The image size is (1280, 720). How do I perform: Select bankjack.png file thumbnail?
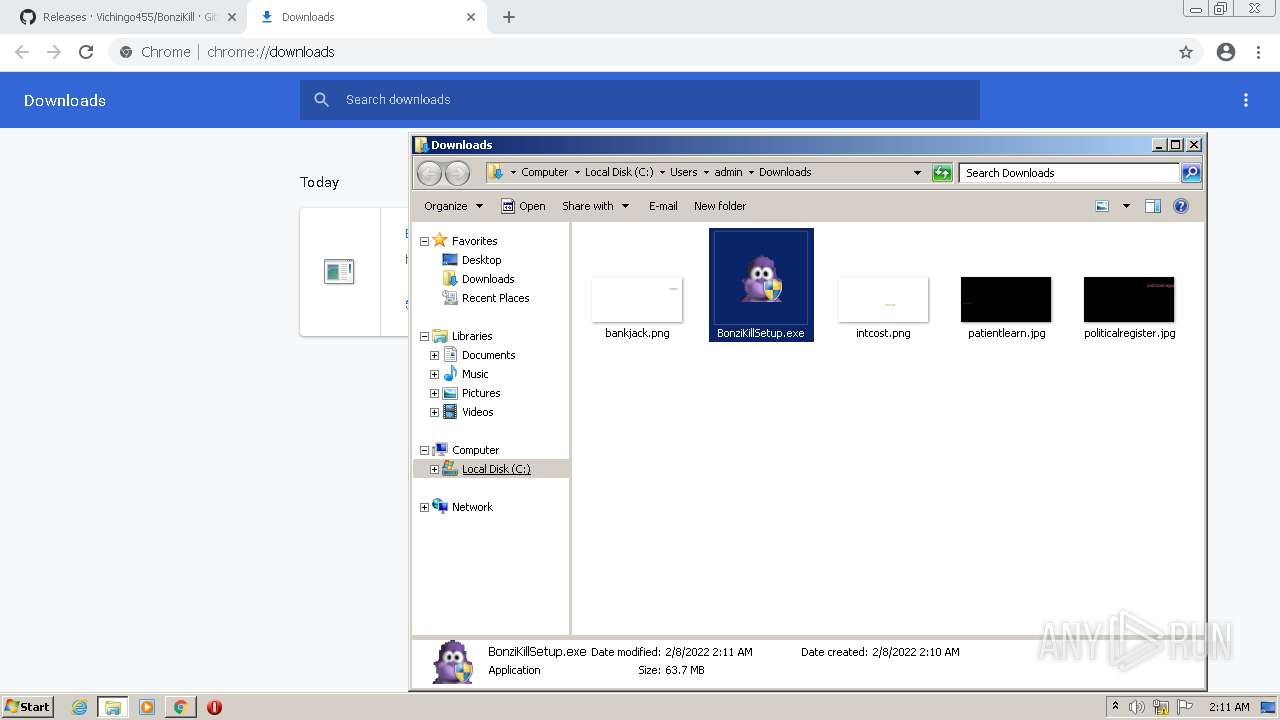click(637, 300)
